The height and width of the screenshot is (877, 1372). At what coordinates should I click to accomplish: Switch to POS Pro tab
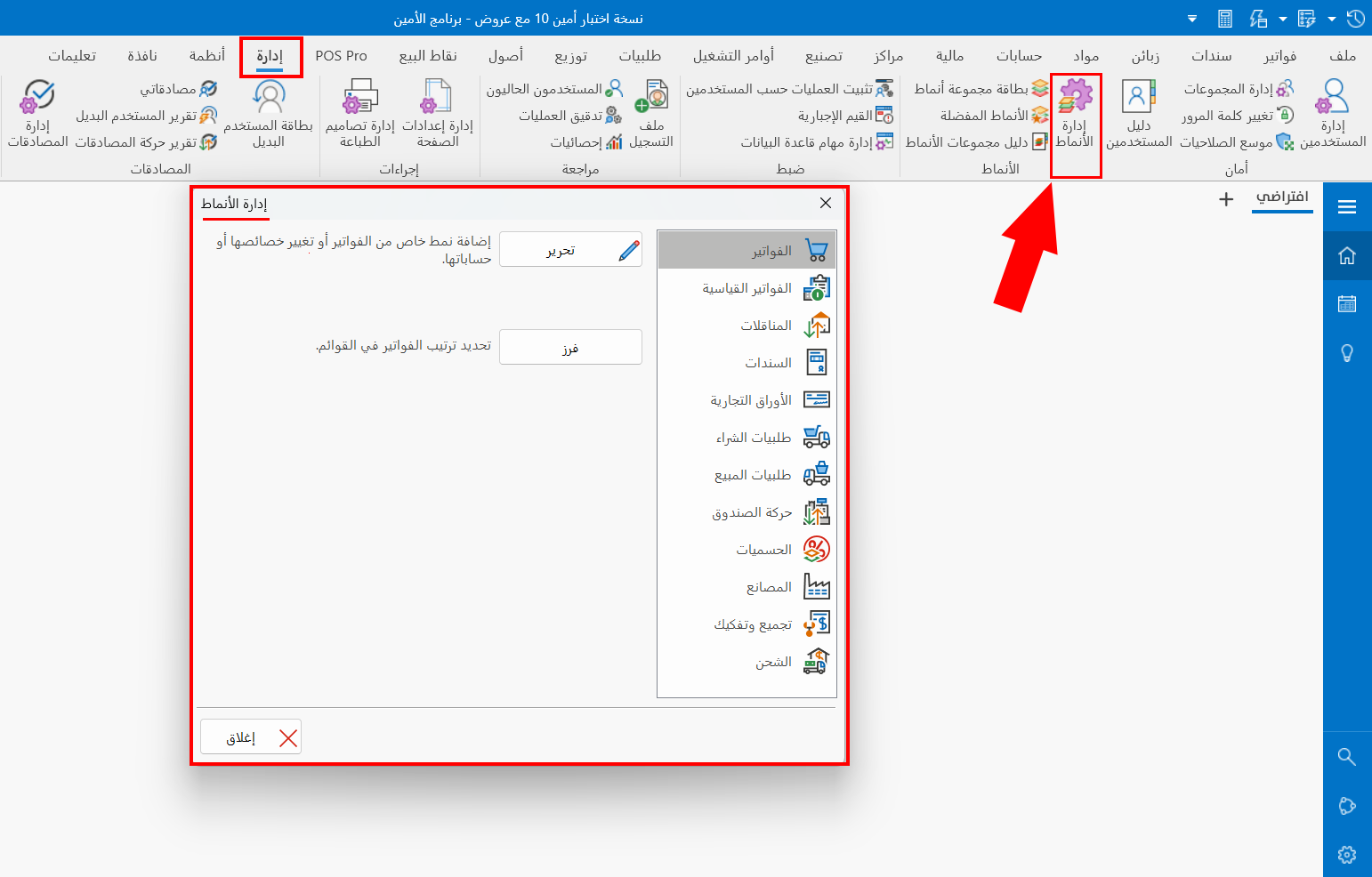[x=342, y=56]
